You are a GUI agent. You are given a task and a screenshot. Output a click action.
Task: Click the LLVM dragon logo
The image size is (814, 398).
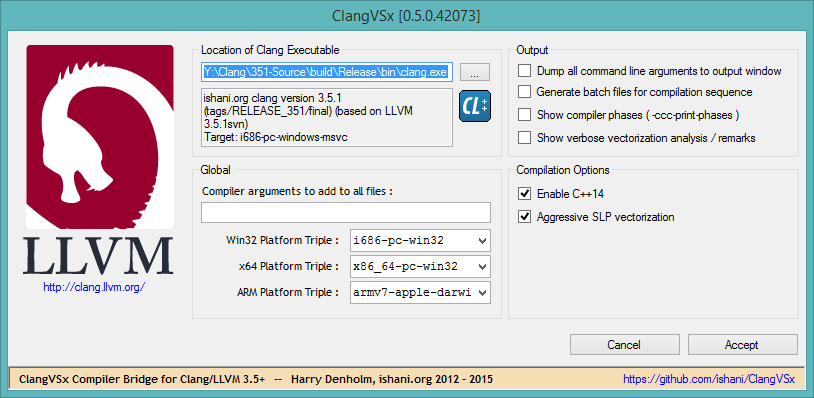coord(100,137)
